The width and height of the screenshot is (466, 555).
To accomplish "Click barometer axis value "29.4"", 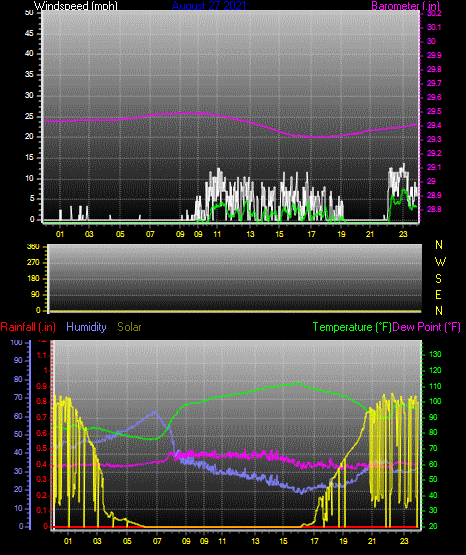I will coord(434,125).
